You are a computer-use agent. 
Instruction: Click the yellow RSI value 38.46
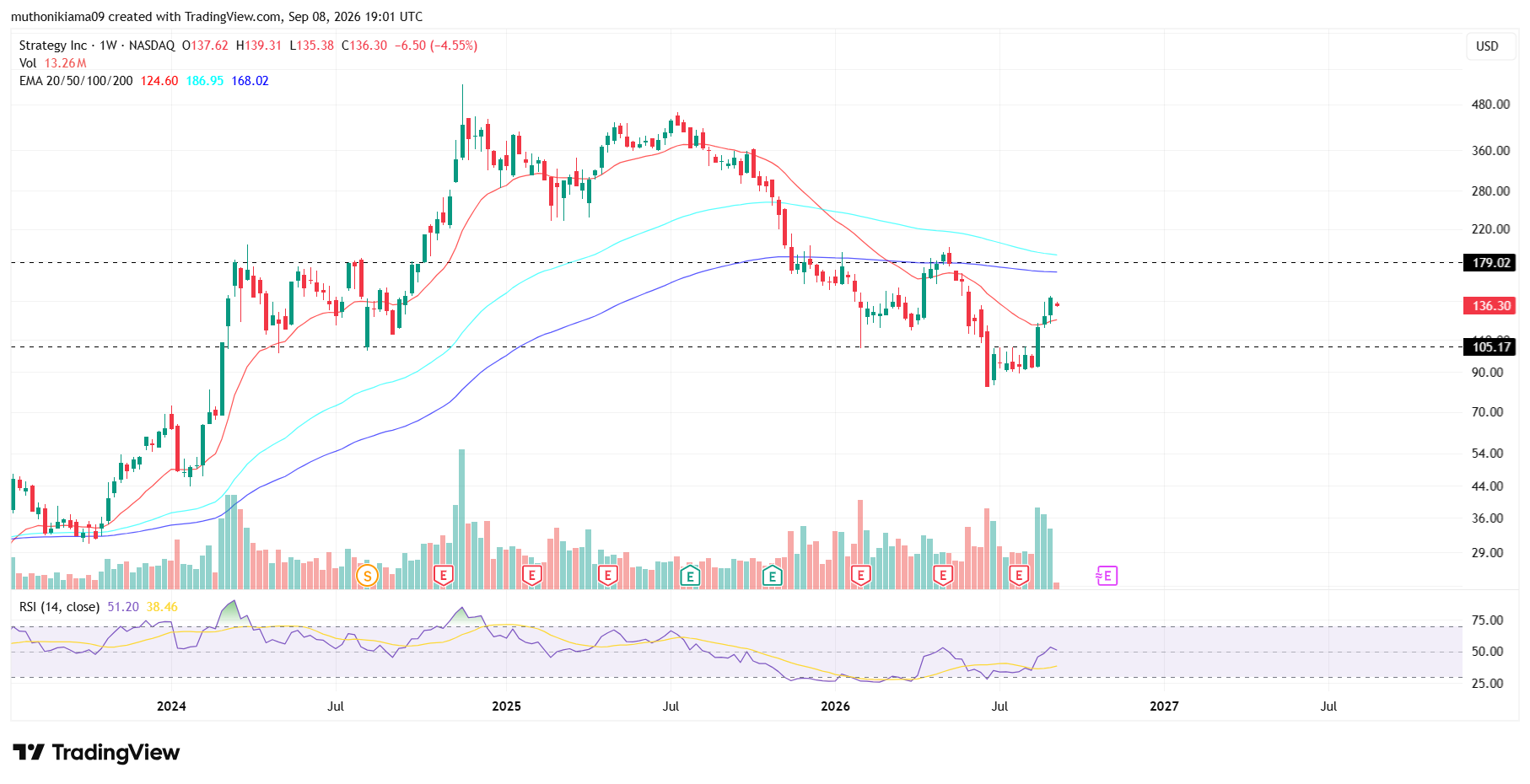(162, 607)
